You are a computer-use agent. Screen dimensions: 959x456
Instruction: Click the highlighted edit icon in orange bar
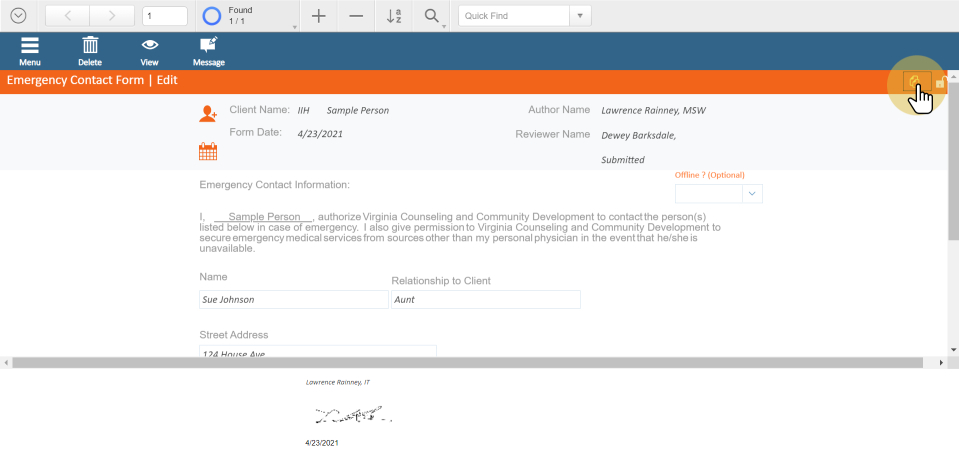(x=915, y=81)
